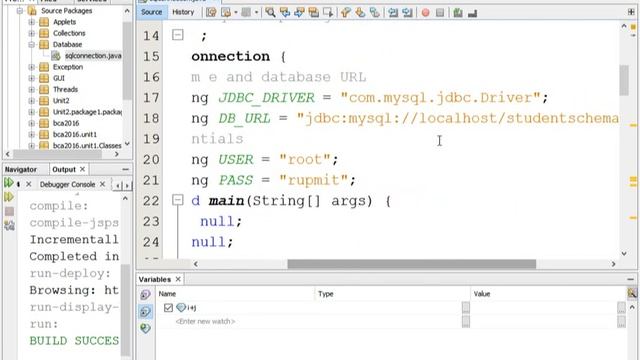Screen dimensions: 640x360
Task: Jump to Next Bookmark icon
Action: (360, 13)
